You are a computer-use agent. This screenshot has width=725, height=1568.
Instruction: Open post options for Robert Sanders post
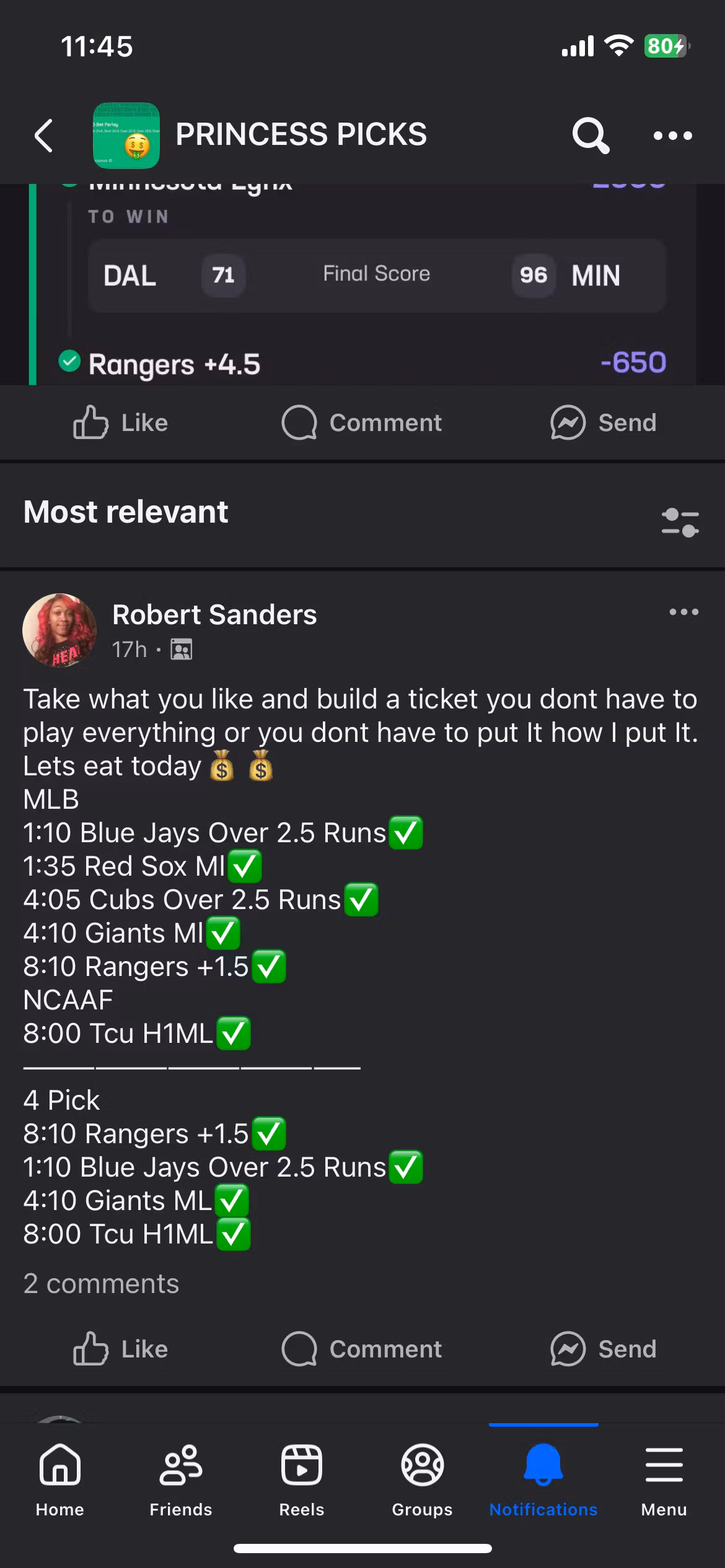683,612
